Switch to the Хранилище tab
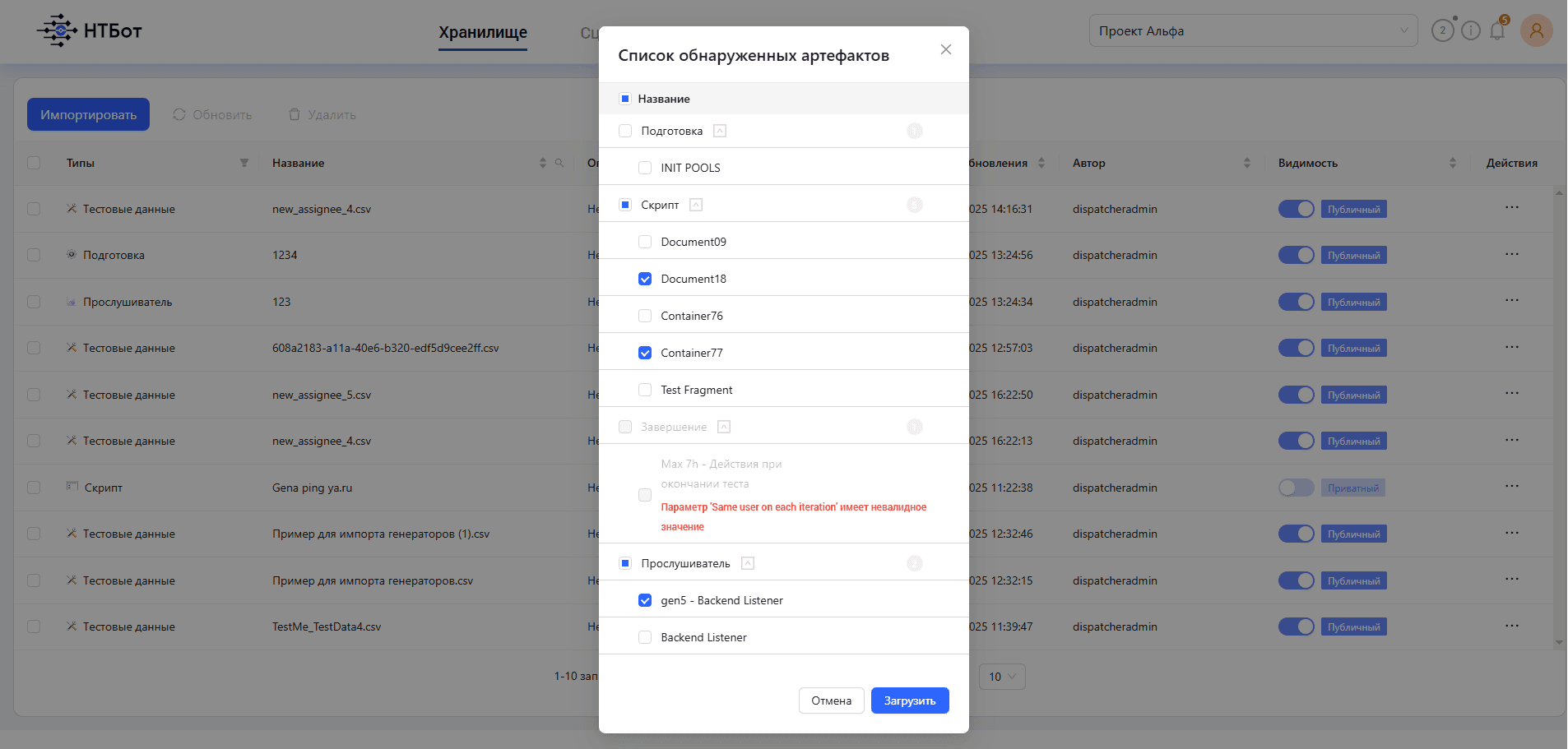Viewport: 1568px width, 749px height. pos(483,33)
